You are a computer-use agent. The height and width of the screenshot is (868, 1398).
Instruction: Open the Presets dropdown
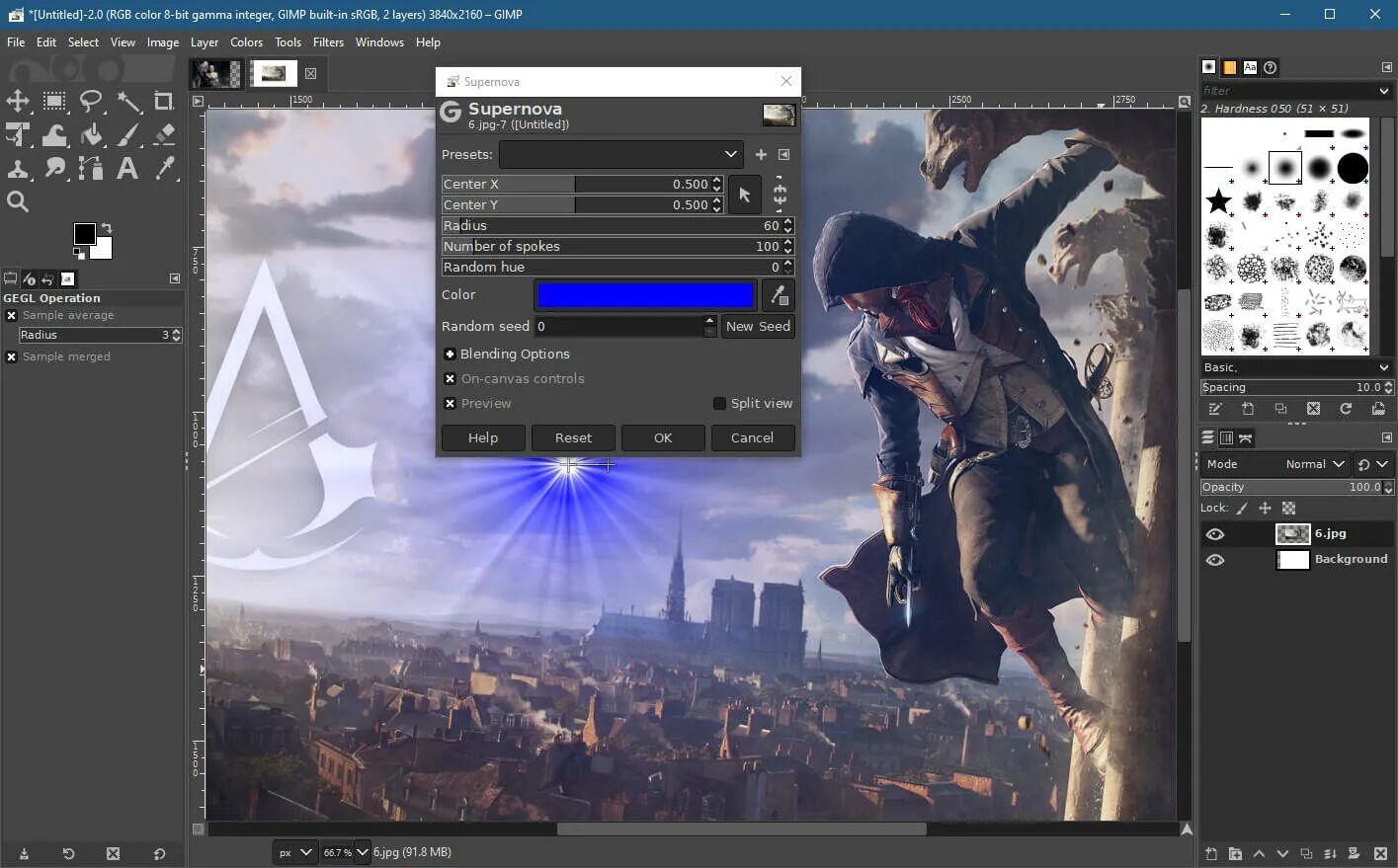click(x=620, y=155)
